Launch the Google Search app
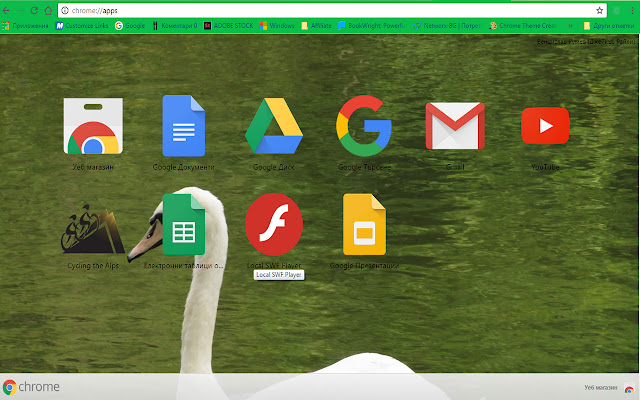The height and width of the screenshot is (400, 640). [364, 126]
